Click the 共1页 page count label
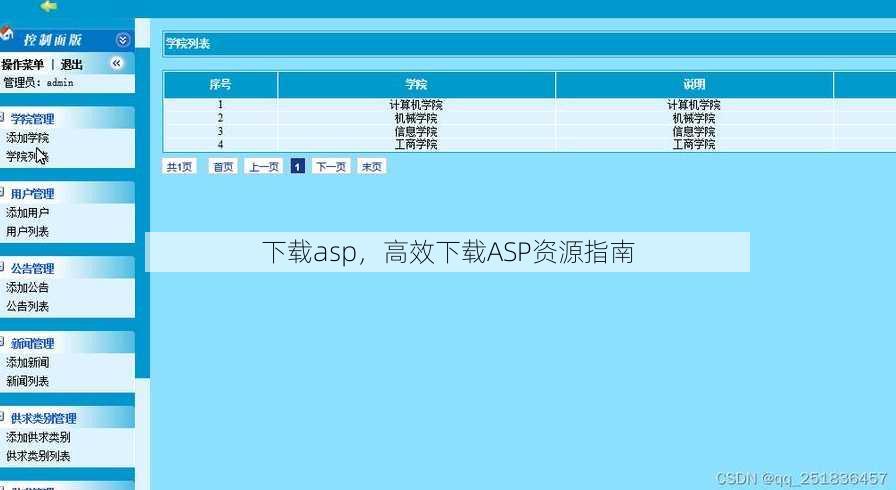 click(x=179, y=166)
